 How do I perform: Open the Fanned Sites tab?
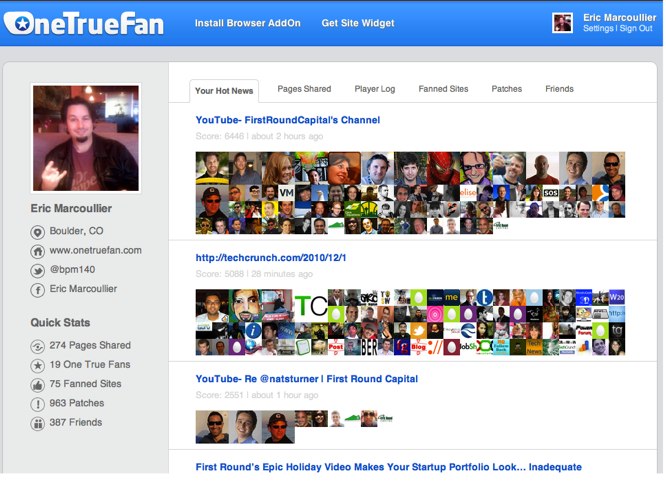click(443, 89)
